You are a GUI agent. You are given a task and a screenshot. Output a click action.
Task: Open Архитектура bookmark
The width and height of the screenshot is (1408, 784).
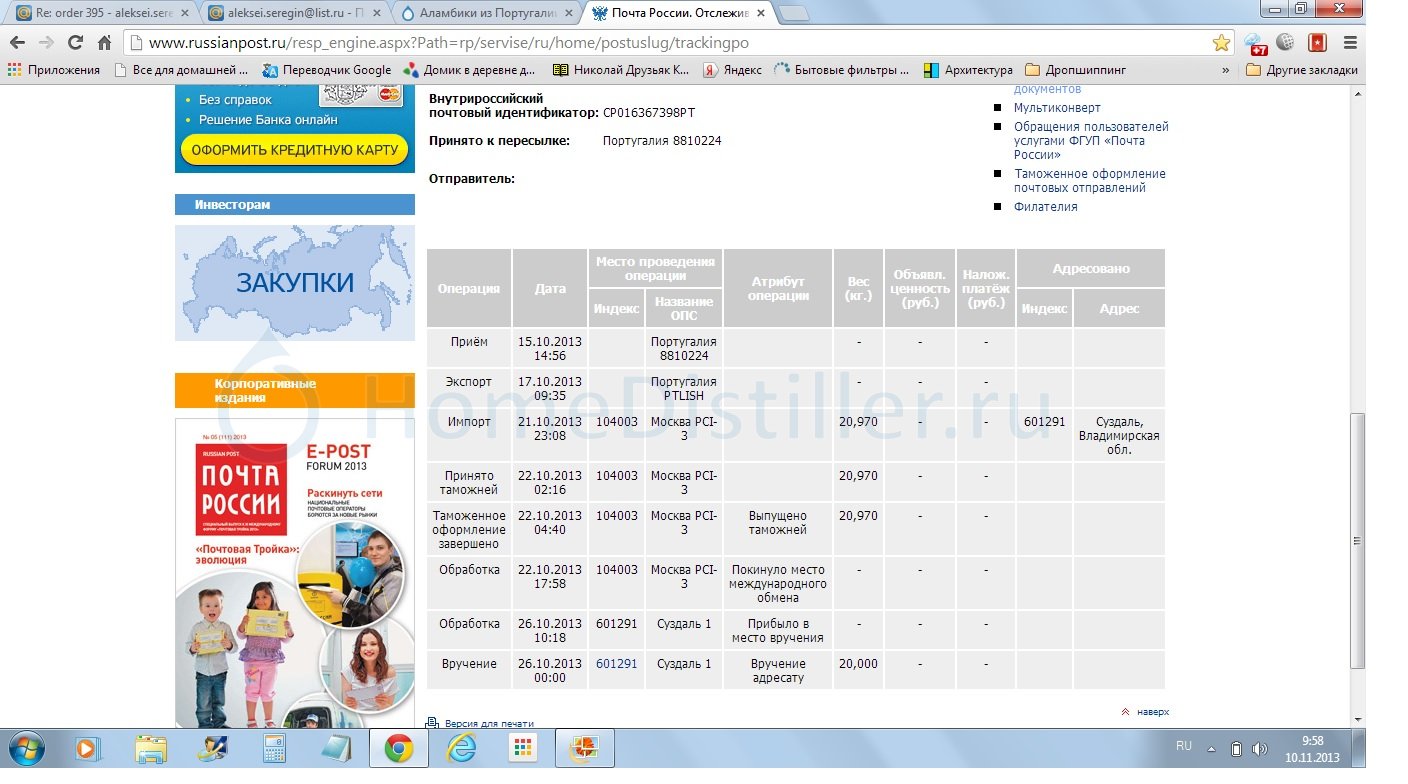(x=968, y=70)
